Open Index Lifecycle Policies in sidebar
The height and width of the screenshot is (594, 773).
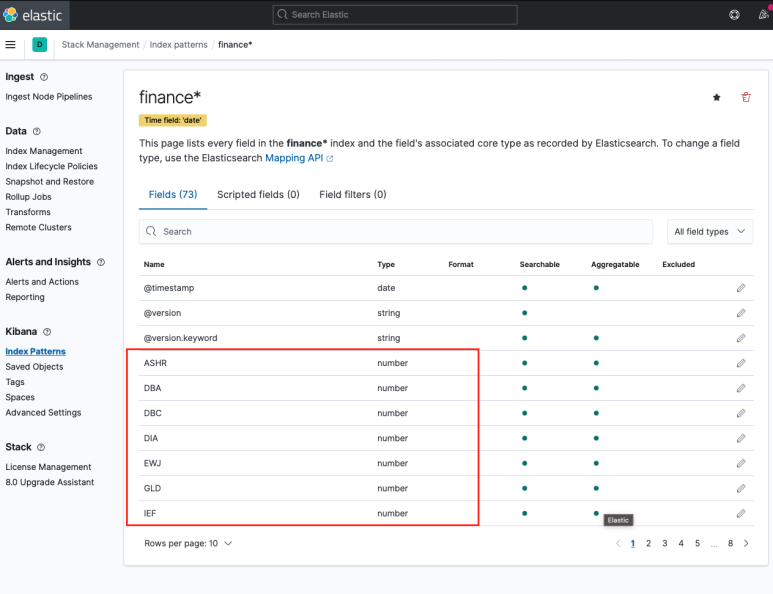coord(52,166)
